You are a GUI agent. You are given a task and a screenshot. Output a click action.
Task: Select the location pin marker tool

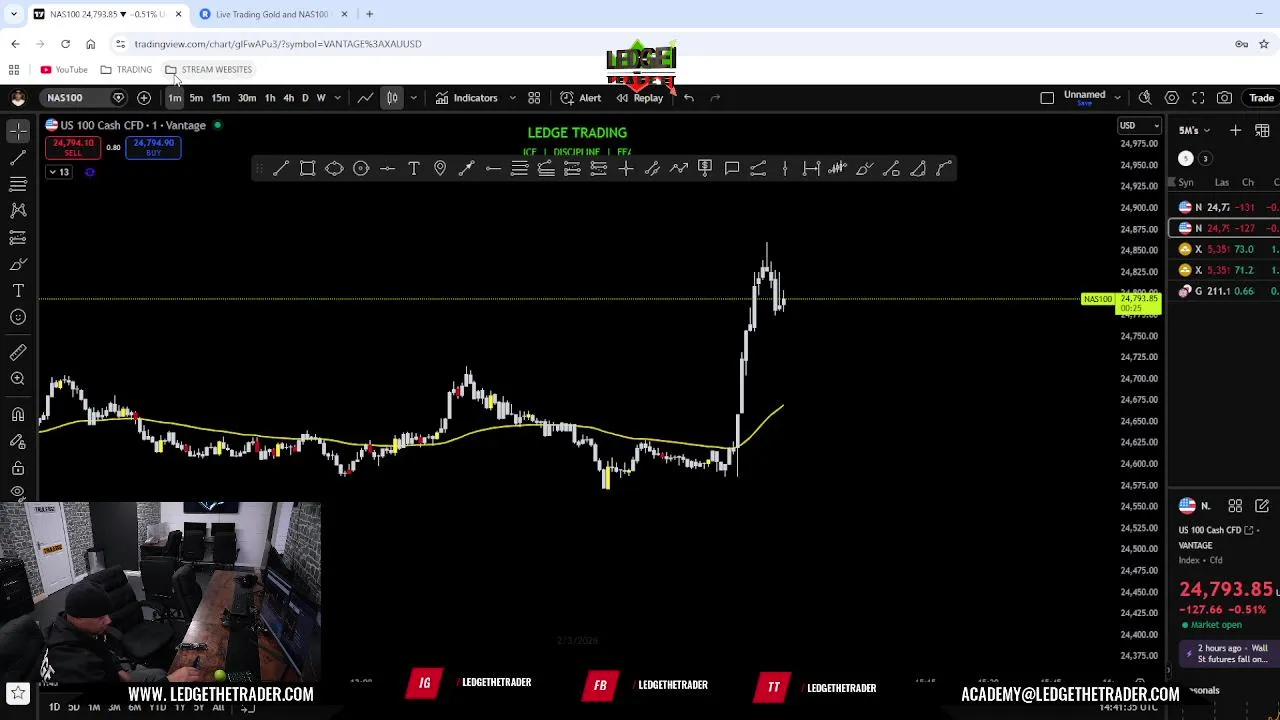coord(440,169)
